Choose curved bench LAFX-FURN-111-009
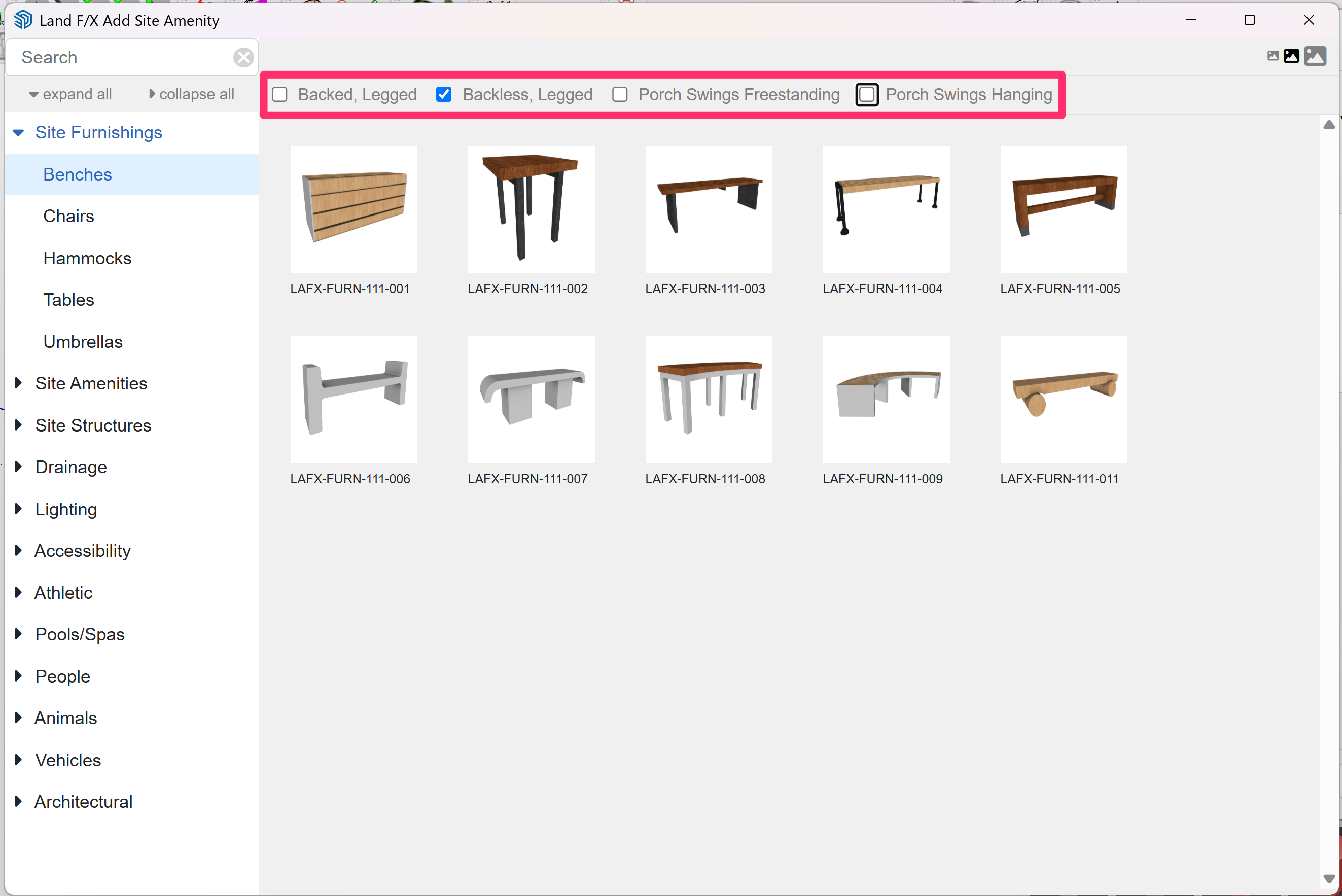The width and height of the screenshot is (1342, 896). click(886, 399)
